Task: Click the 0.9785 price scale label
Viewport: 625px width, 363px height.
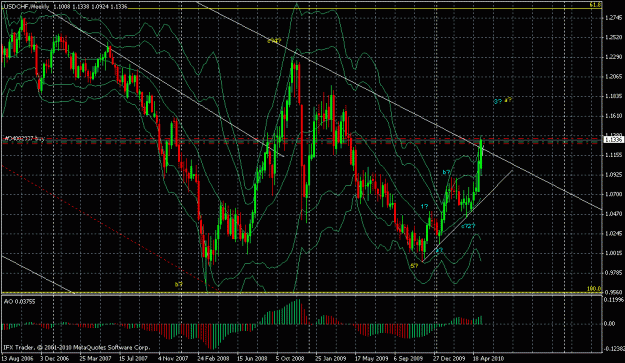Action: pos(613,273)
